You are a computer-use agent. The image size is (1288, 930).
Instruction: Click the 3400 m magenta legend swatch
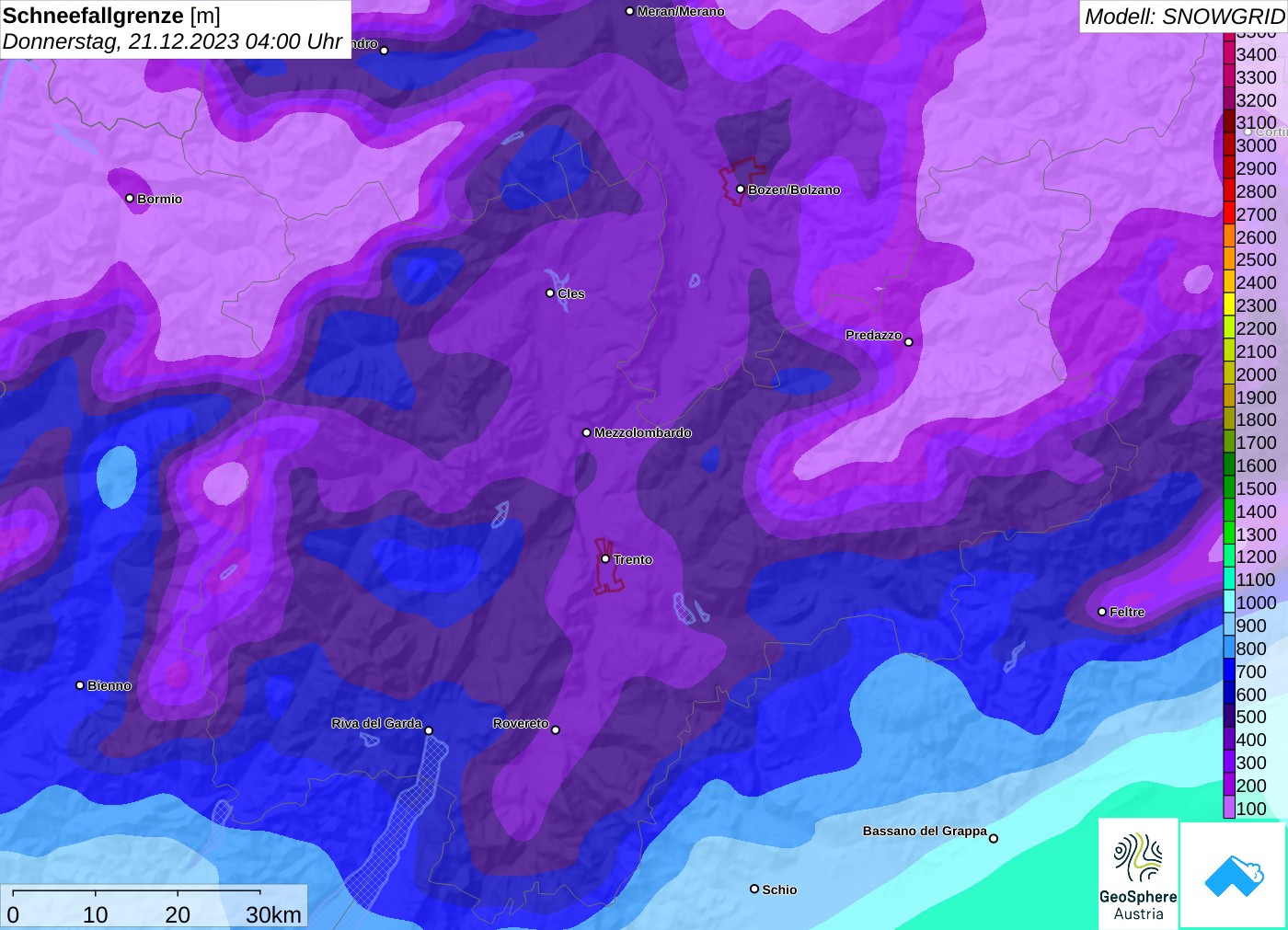tap(1229, 54)
